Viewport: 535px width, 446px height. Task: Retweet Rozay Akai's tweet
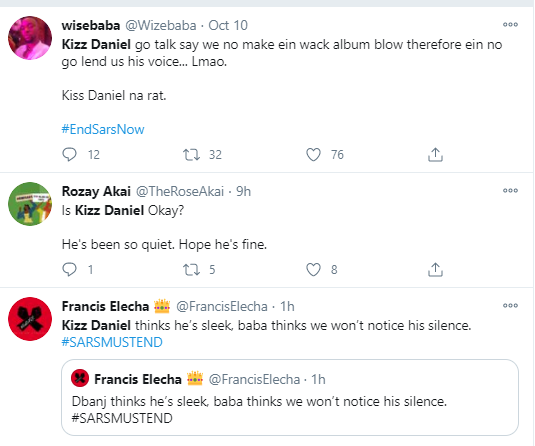click(x=191, y=270)
